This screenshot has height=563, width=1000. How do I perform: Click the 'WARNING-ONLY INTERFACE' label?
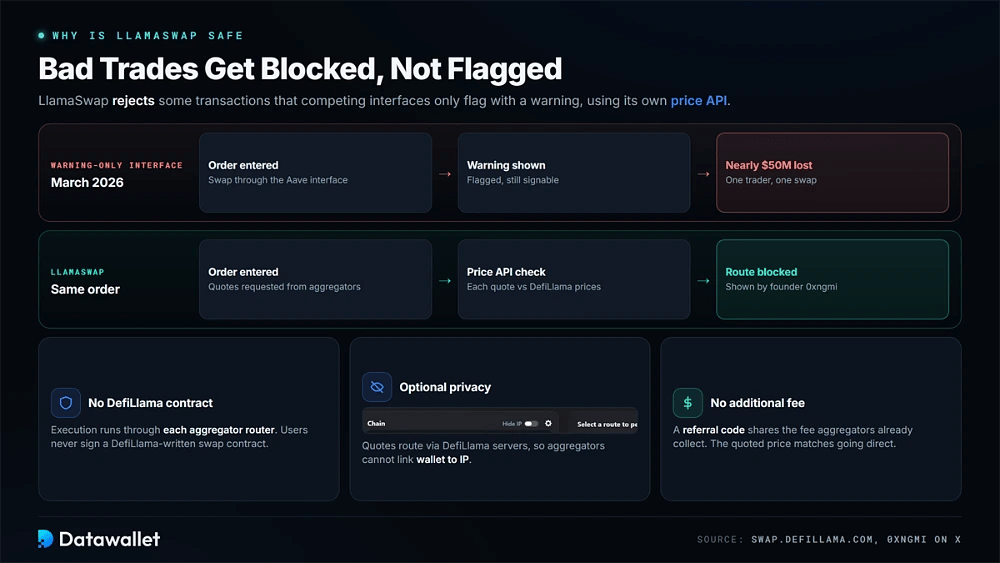(x=117, y=165)
